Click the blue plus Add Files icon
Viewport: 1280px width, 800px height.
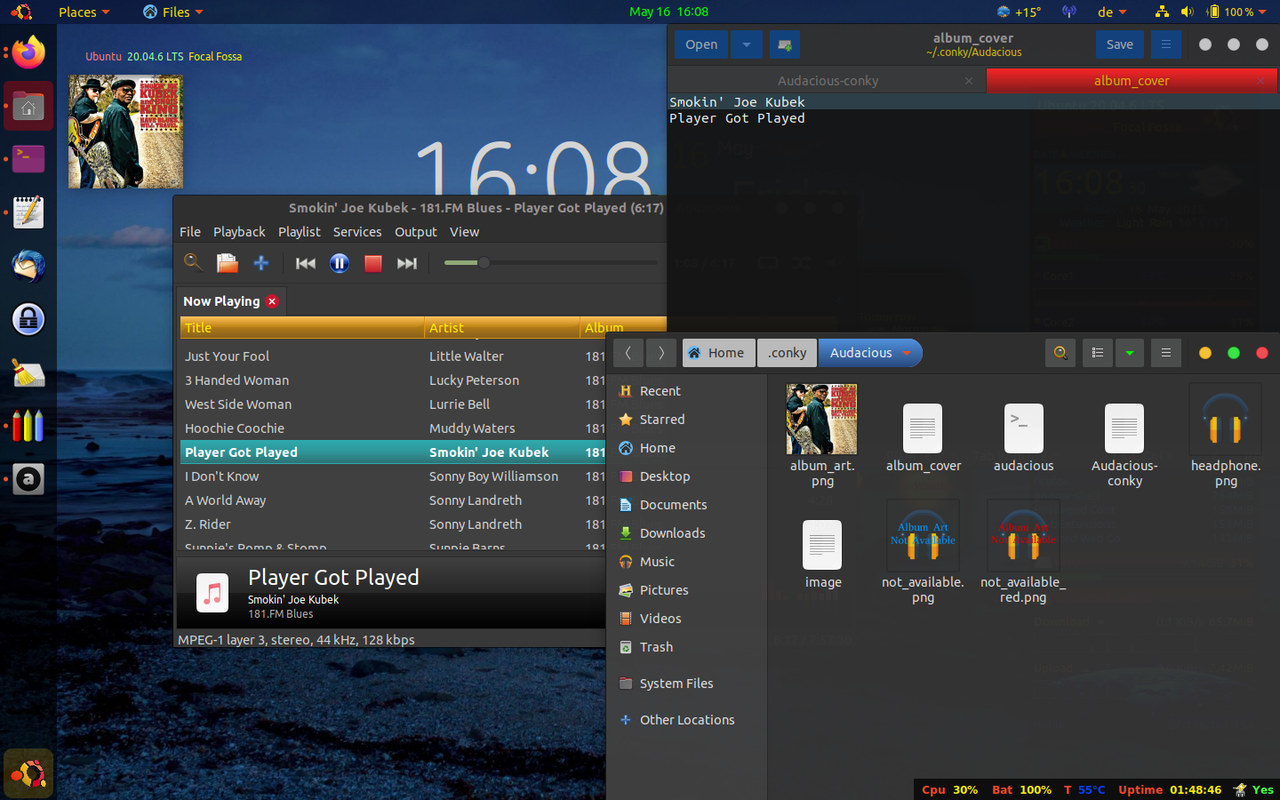261,263
